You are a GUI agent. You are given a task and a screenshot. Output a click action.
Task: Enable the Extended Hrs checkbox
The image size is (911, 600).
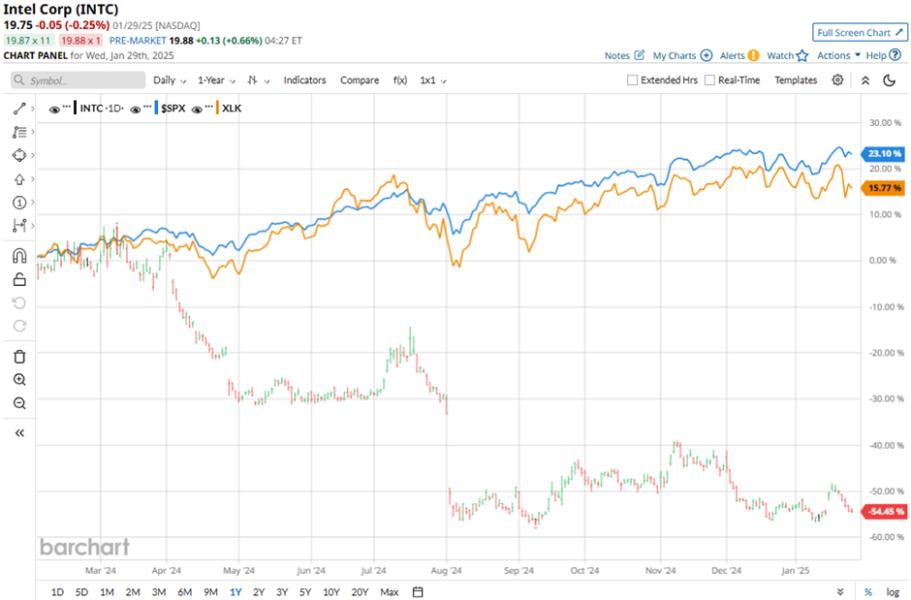coord(632,80)
